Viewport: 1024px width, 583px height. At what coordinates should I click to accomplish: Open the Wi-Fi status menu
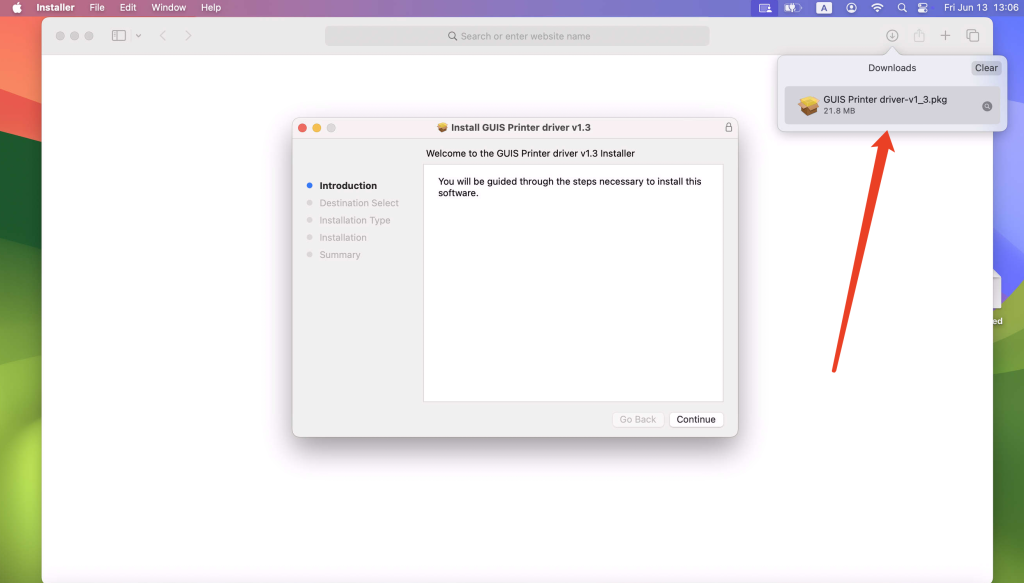pos(877,8)
